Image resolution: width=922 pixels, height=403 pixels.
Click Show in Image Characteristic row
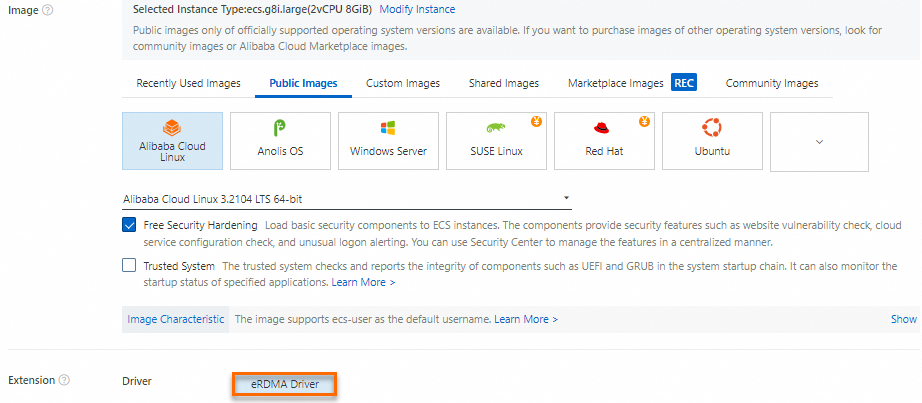[x=904, y=319]
